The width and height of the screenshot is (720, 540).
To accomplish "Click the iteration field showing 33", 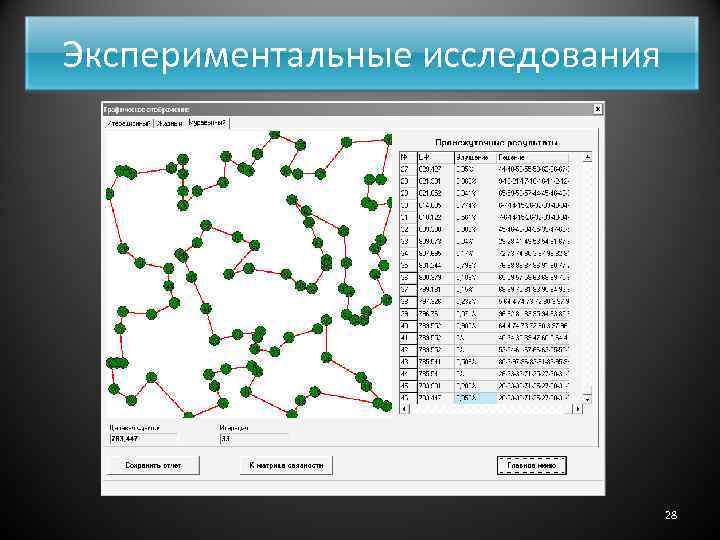I will (253, 439).
